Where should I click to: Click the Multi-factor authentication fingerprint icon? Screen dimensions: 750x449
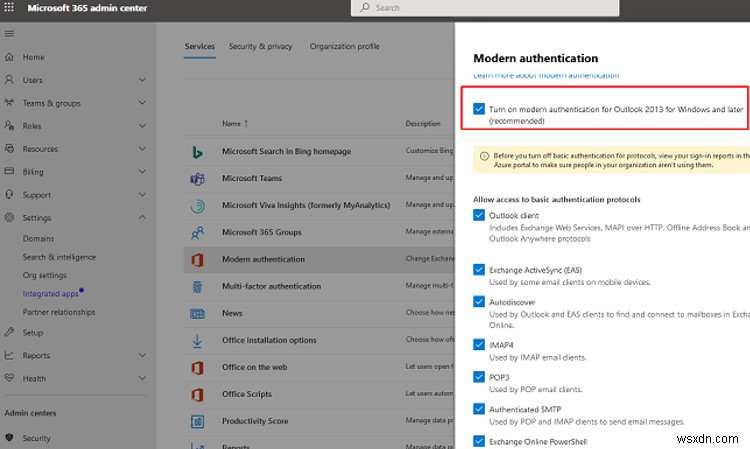pyautogui.click(x=197, y=286)
